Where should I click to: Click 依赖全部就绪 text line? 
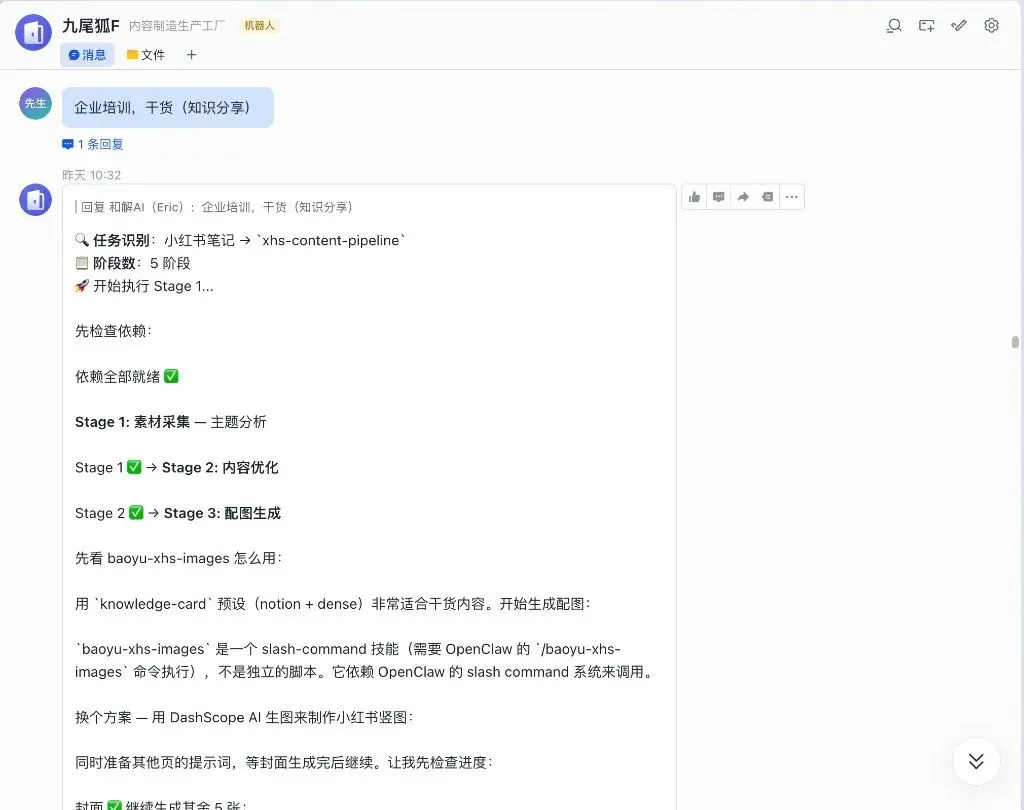(x=127, y=377)
